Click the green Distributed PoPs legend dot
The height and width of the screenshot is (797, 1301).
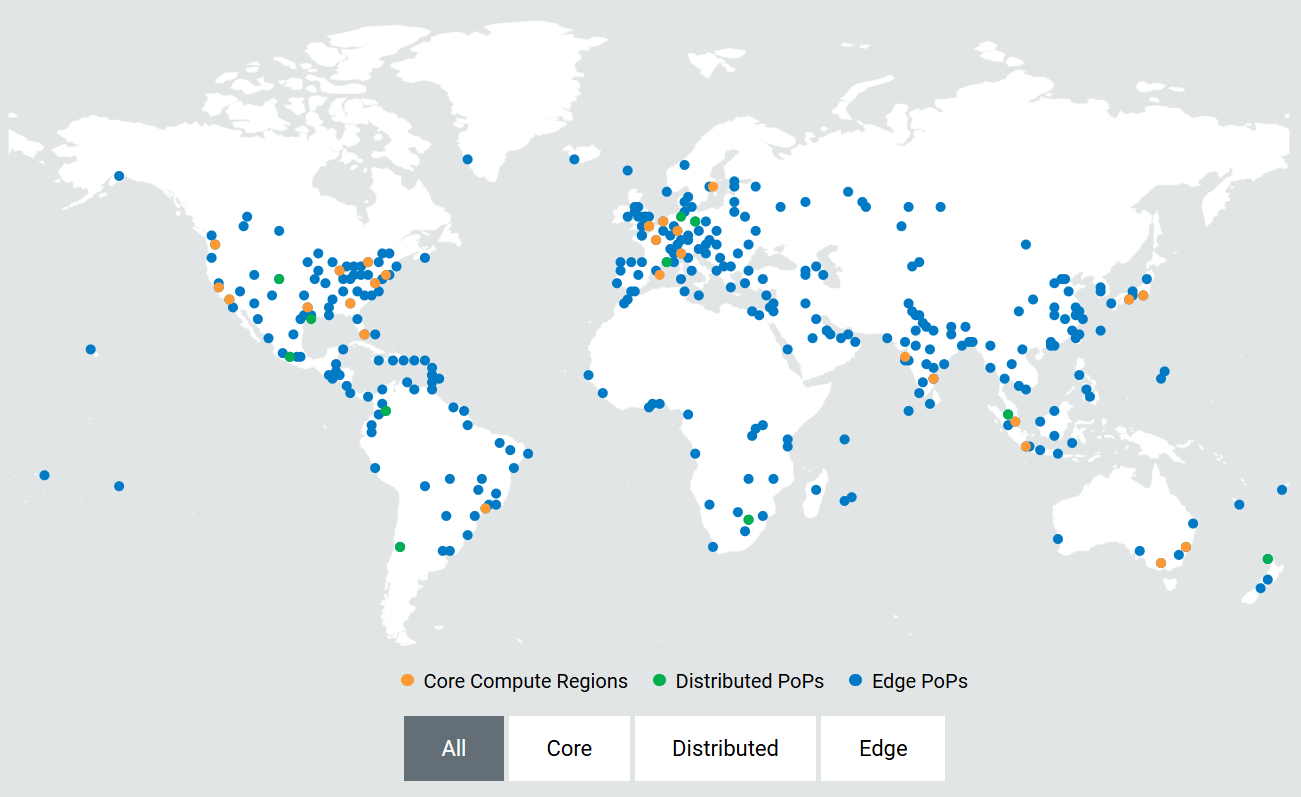click(659, 681)
